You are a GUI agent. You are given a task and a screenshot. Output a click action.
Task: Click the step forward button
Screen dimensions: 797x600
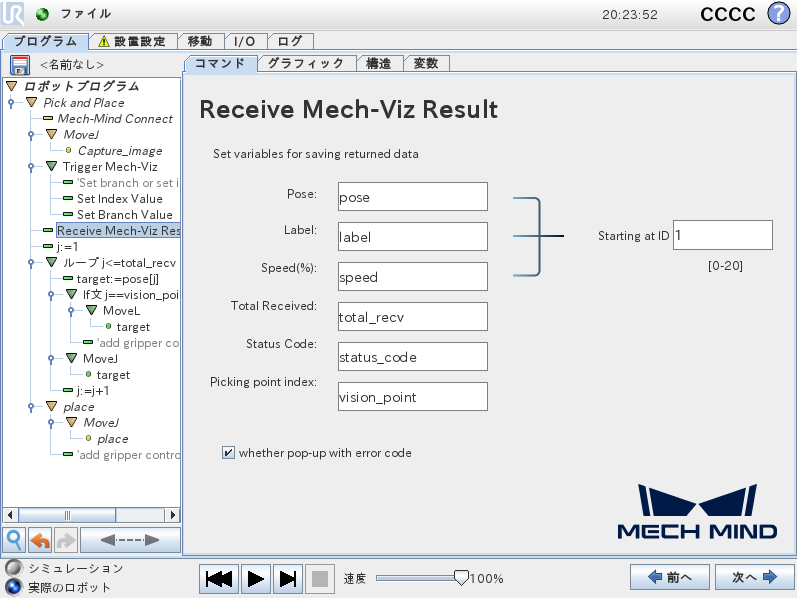coord(288,579)
